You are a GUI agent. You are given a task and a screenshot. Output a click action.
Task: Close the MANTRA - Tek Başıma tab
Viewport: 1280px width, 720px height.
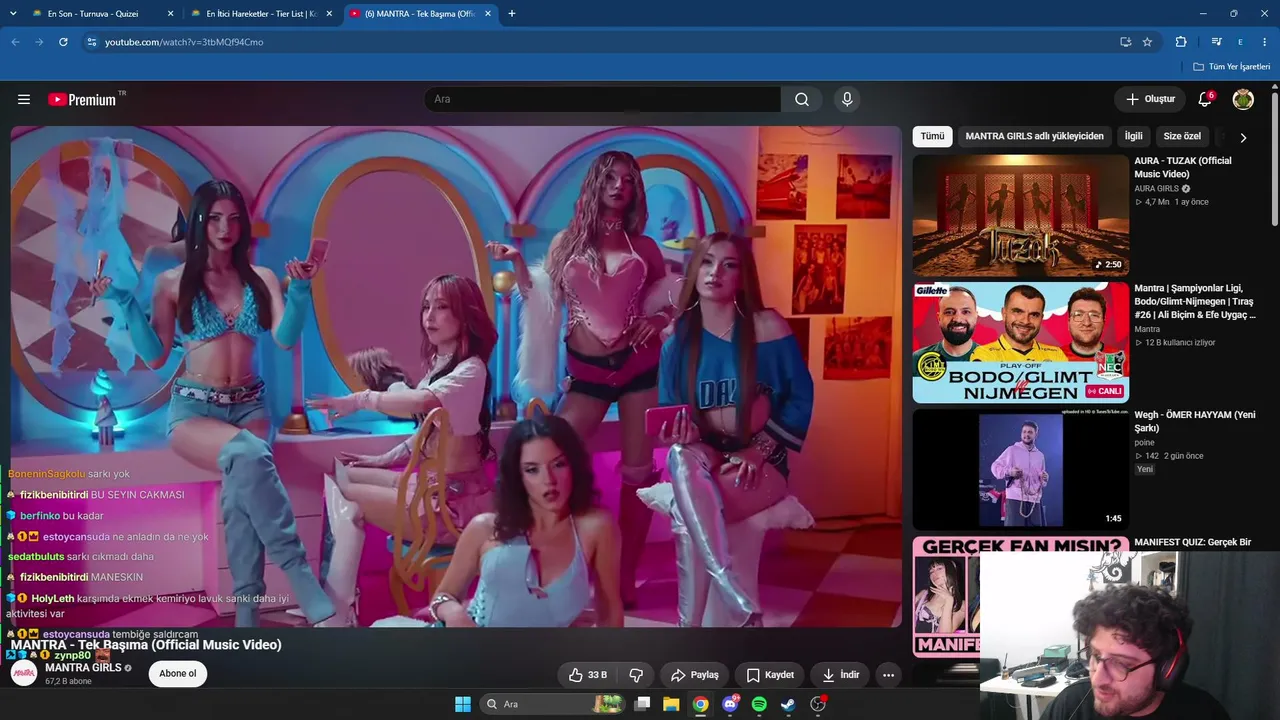(487, 14)
